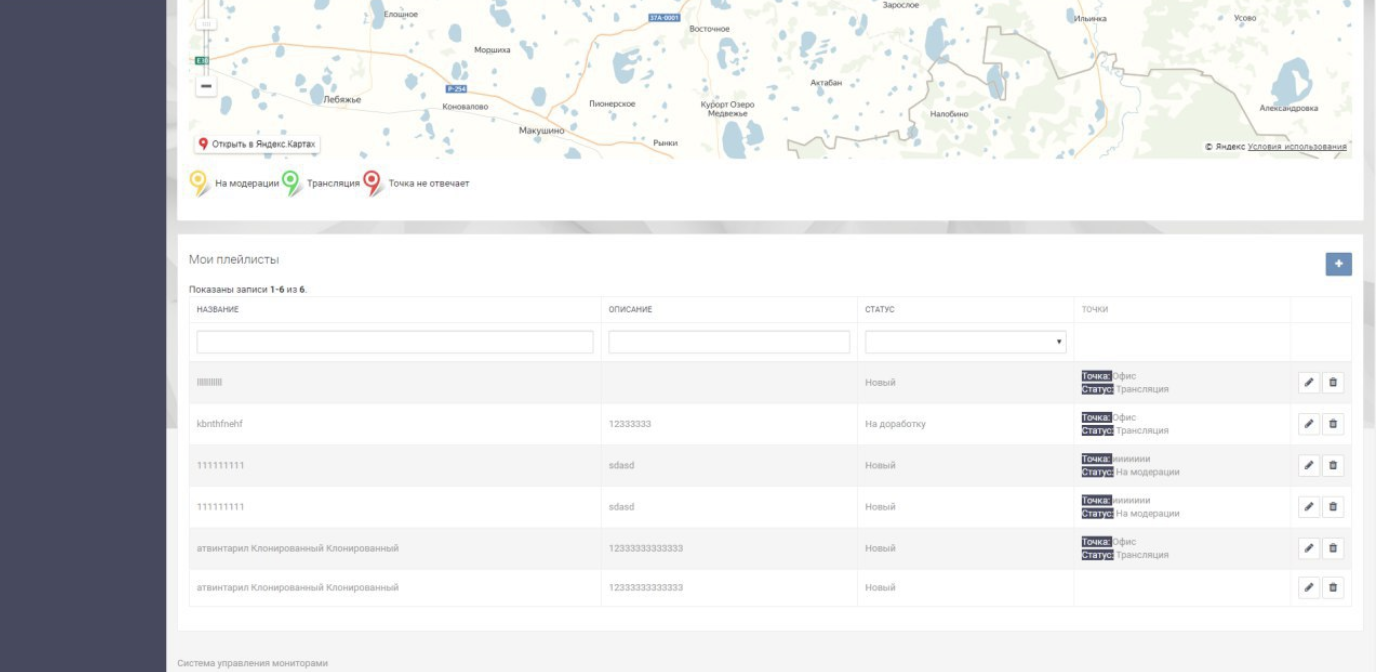Click the map zoom slider track
1378x672 pixels.
(206, 35)
